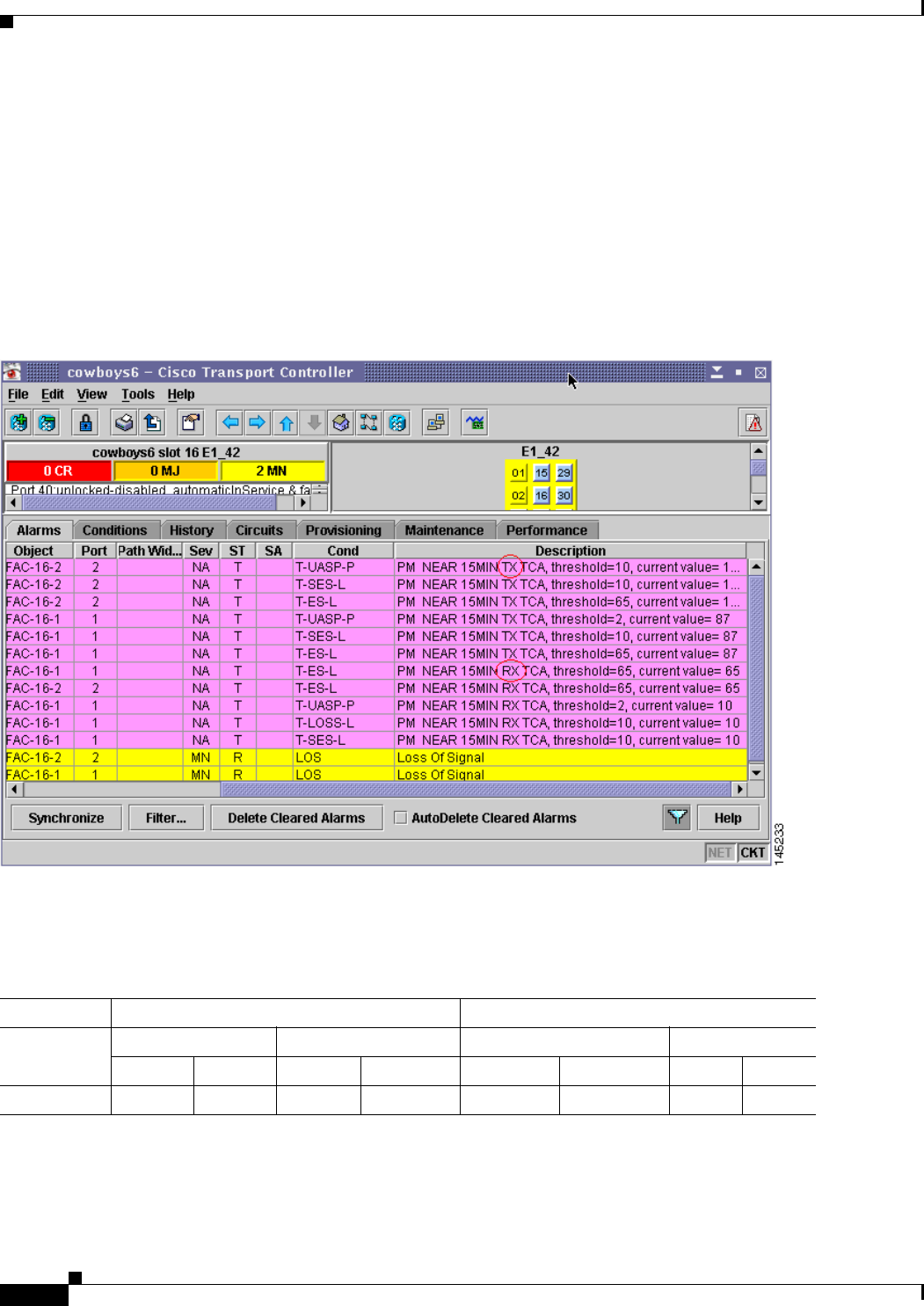Image resolution: width=924 pixels, height=1306 pixels.
Task: Toggle the CKT scope button
Action: pyautogui.click(x=753, y=852)
